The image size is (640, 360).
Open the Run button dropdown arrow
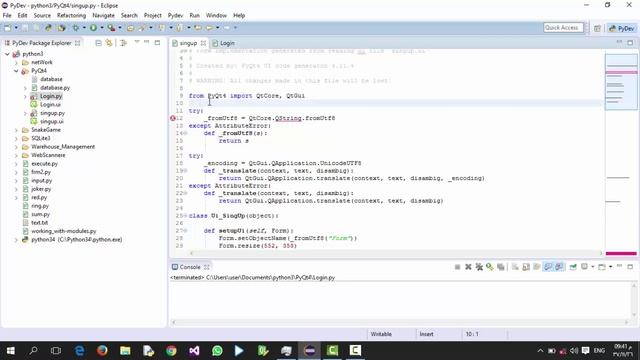coord(102,28)
